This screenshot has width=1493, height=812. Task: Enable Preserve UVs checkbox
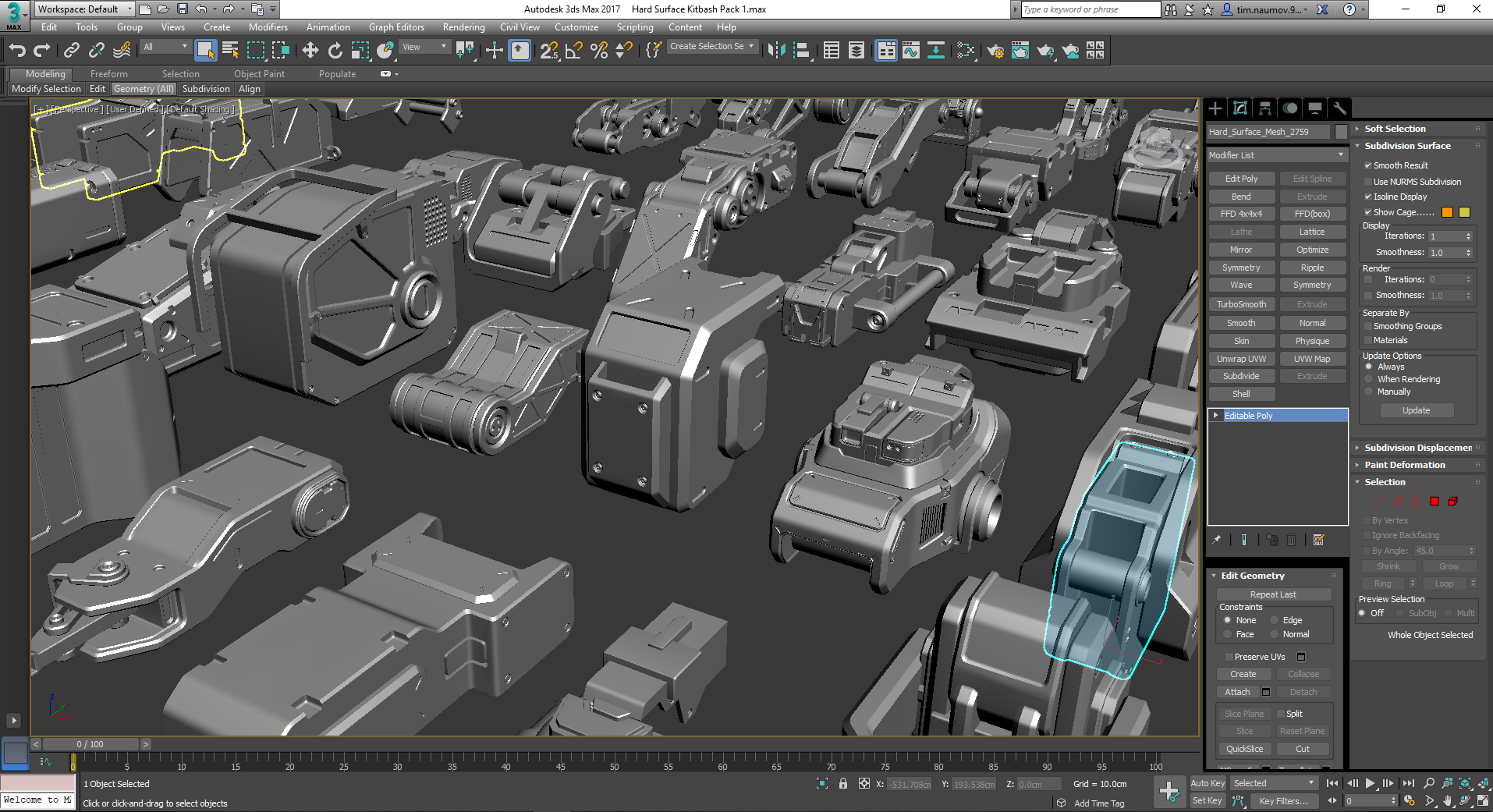[1229, 657]
